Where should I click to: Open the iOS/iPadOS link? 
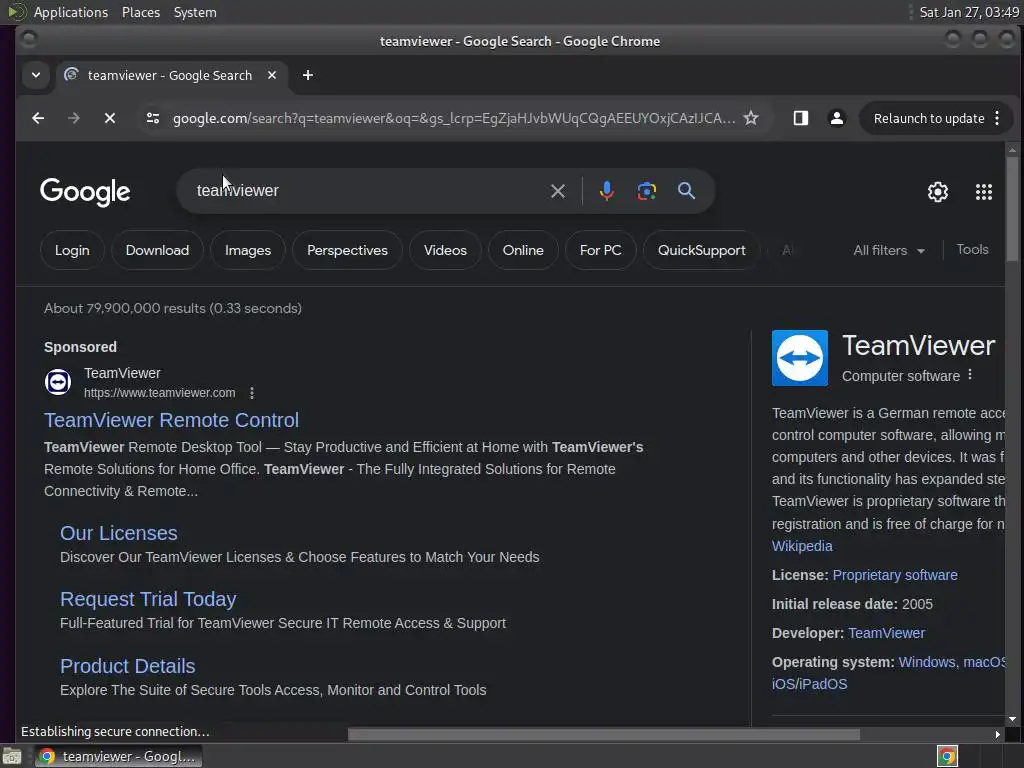click(x=809, y=684)
